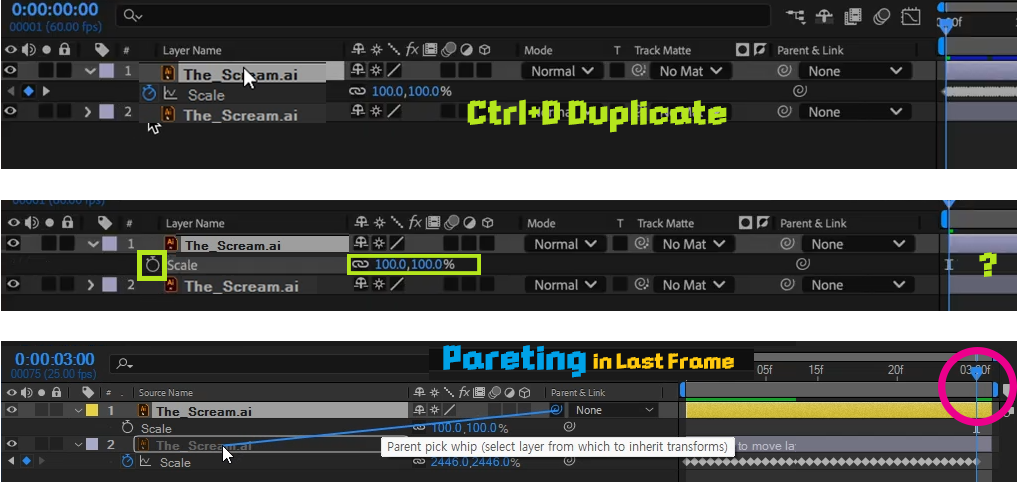This screenshot has height=482, width=1017.
Task: Click Layer Name column header in top timeline
Action: click(192, 50)
